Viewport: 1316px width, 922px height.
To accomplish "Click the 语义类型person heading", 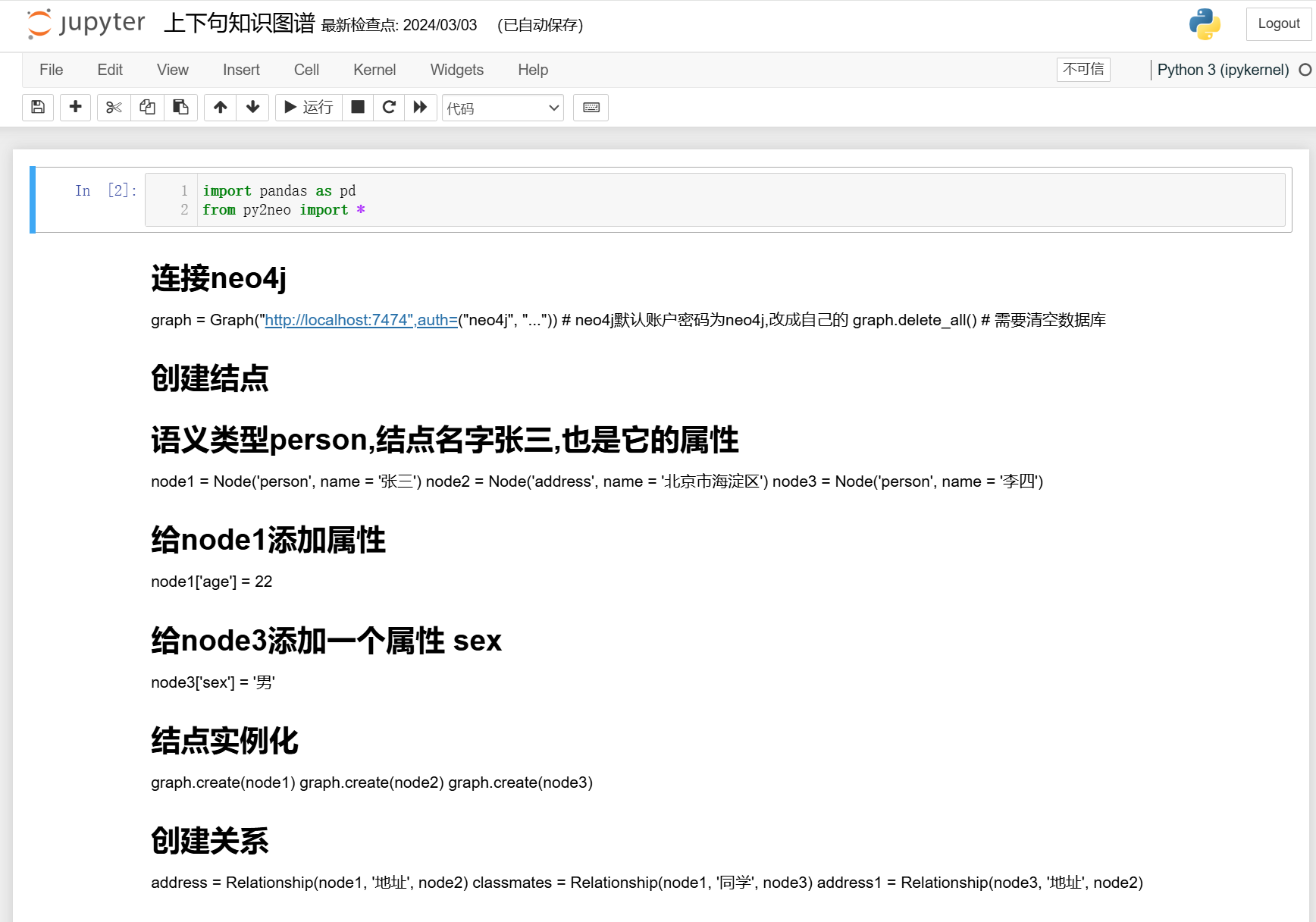I will click(x=445, y=440).
